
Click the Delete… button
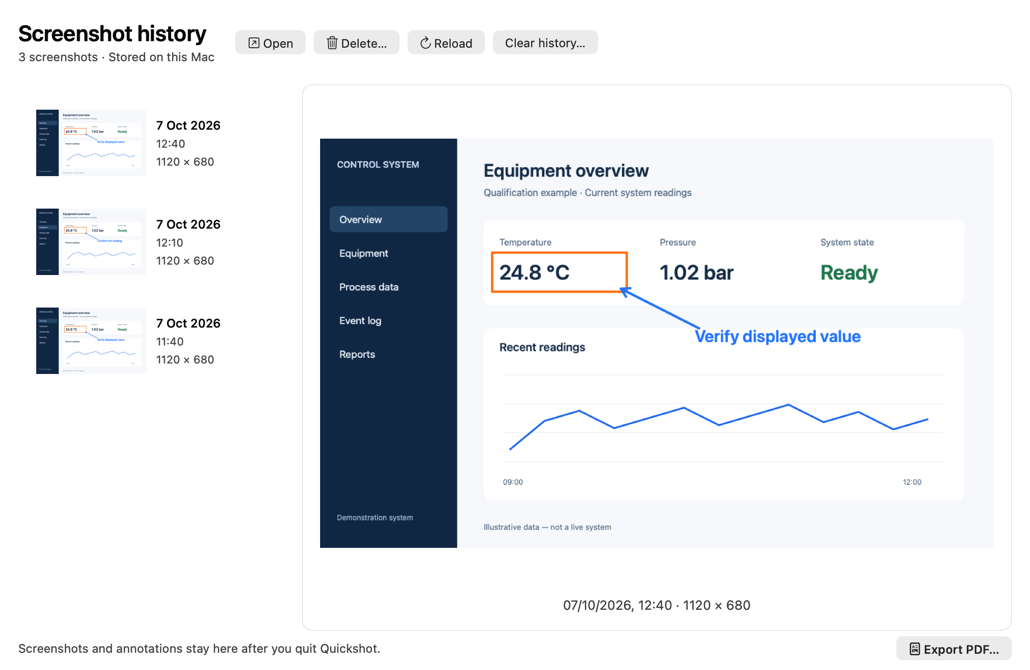(x=356, y=43)
